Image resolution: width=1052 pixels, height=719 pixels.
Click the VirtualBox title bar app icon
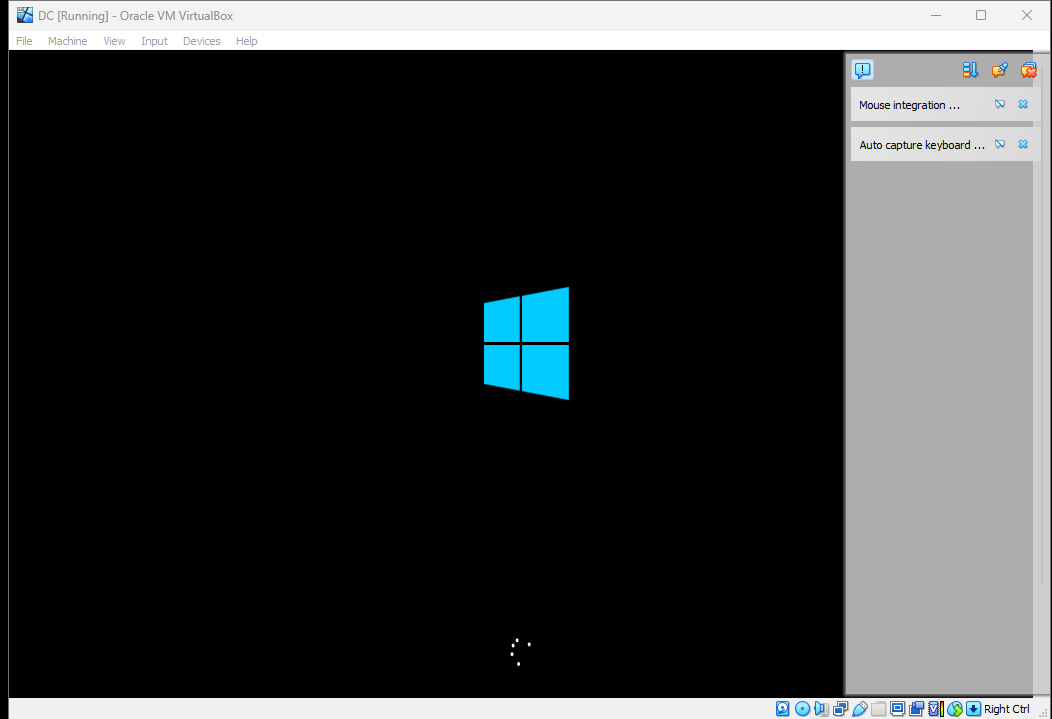tap(25, 15)
